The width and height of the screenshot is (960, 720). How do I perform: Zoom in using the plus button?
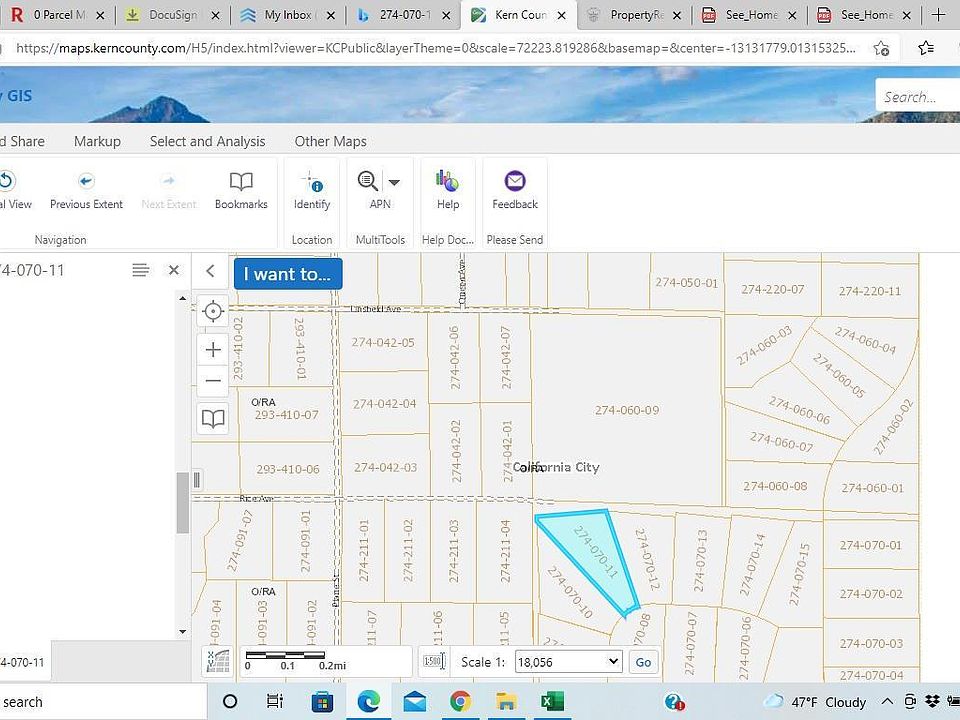(x=212, y=349)
